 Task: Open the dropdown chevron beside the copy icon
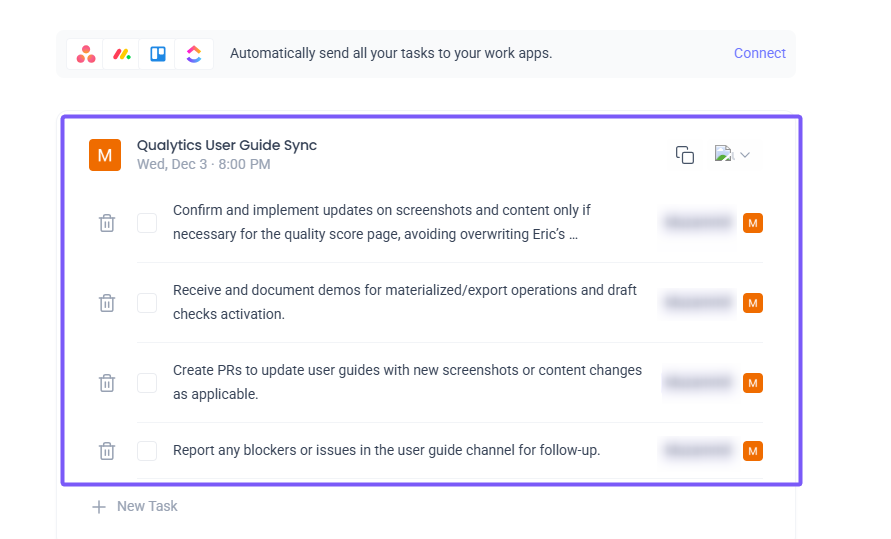pyautogui.click(x=744, y=155)
